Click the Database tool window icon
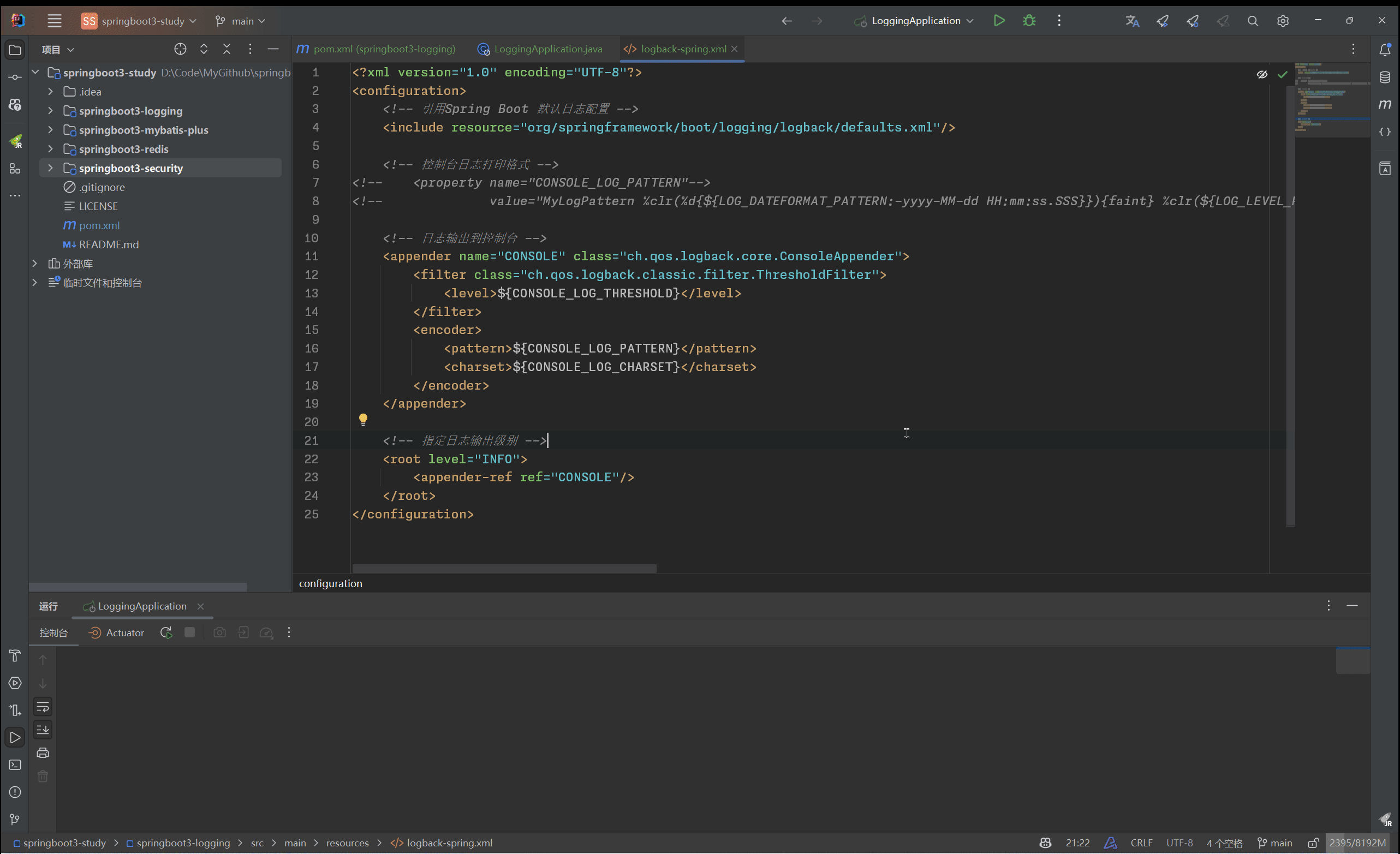 click(x=1385, y=77)
